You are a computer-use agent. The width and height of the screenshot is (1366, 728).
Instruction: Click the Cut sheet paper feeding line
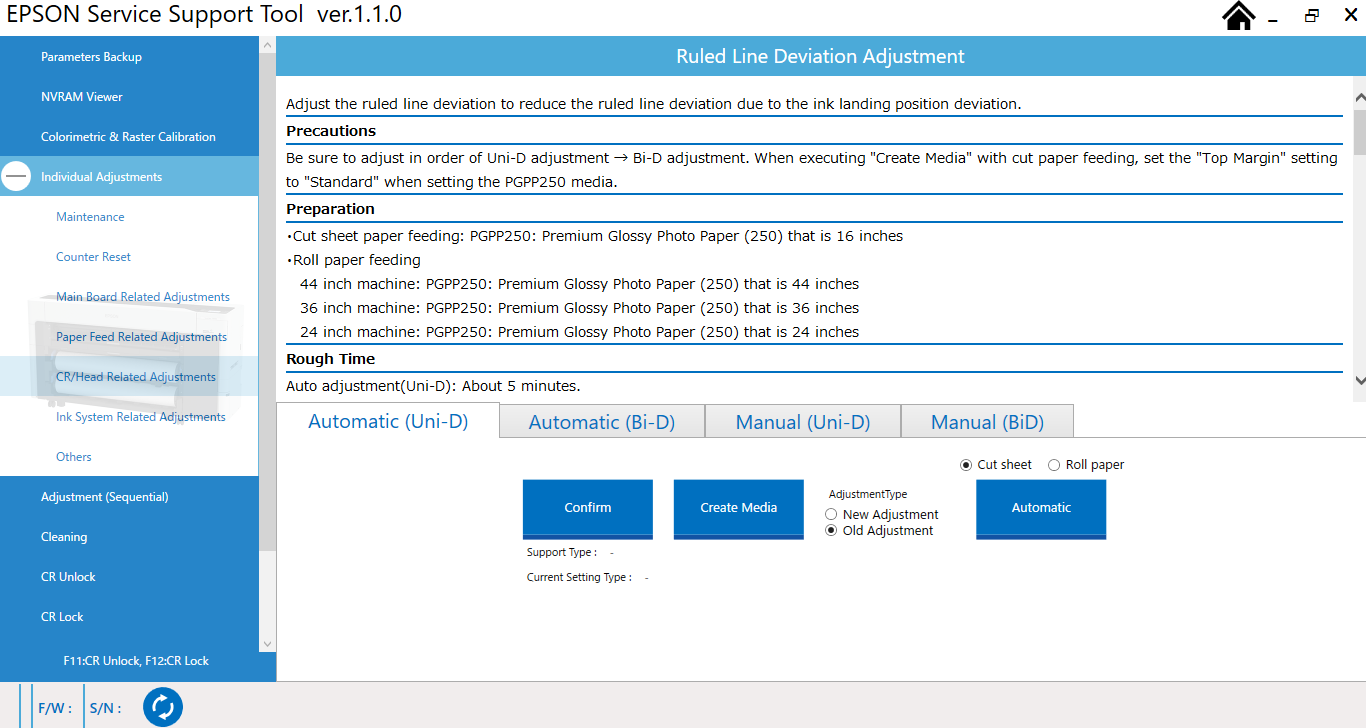pos(595,236)
